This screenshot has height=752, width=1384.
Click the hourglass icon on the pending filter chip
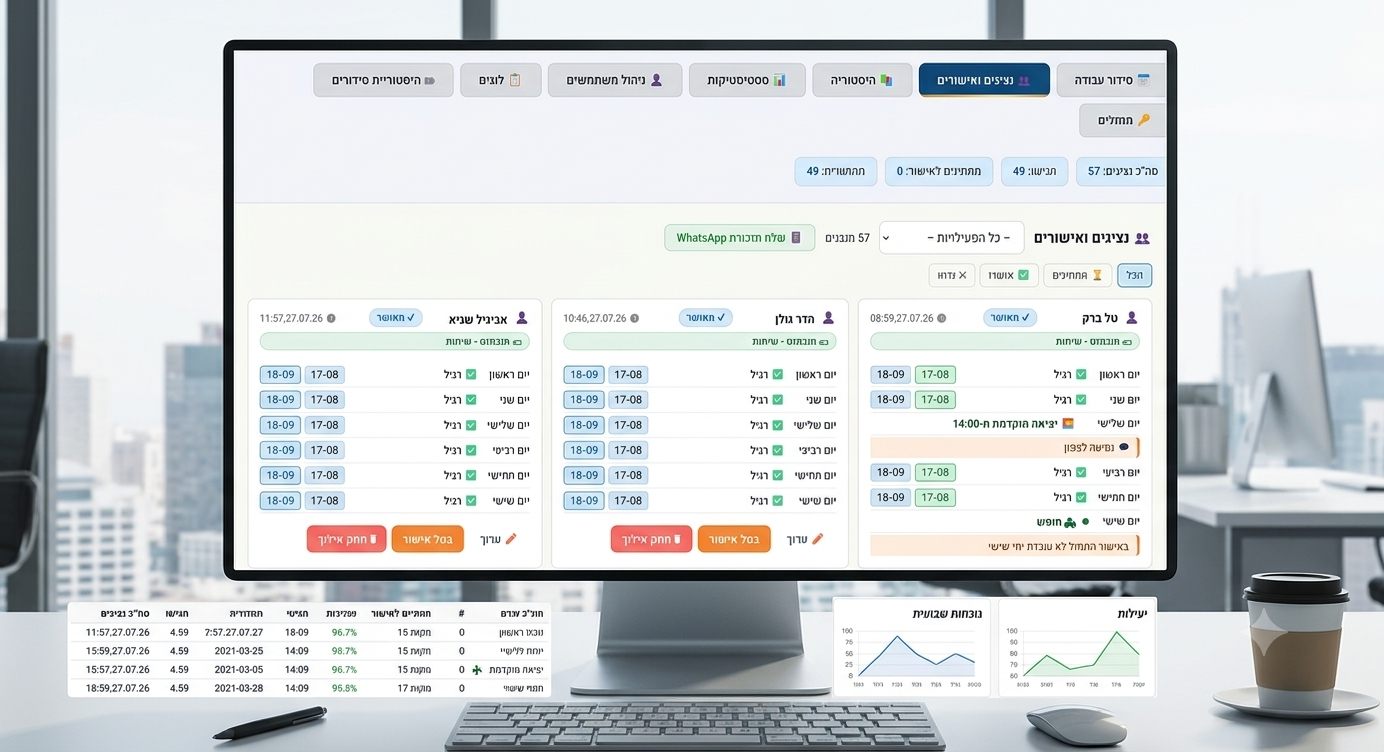coord(1097,275)
